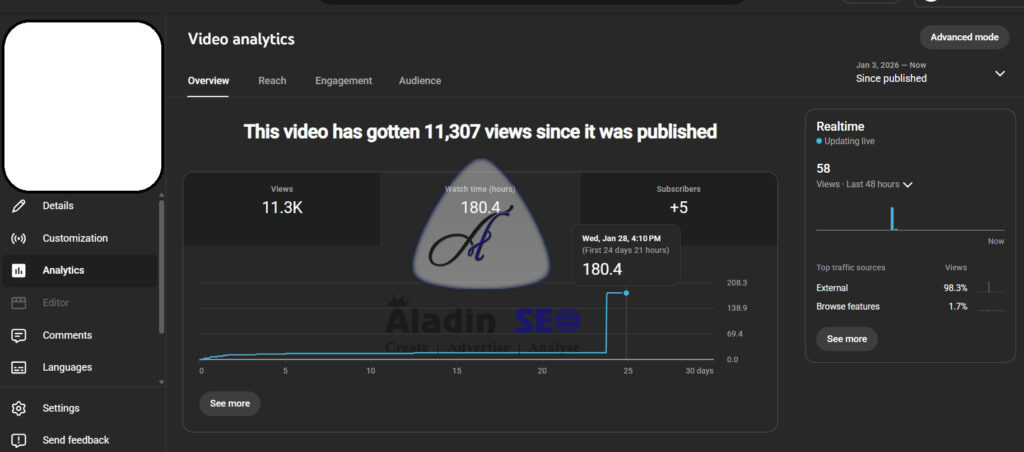Open Customization via its broadcast icon
Image resolution: width=1024 pixels, height=452 pixels.
(x=18, y=239)
